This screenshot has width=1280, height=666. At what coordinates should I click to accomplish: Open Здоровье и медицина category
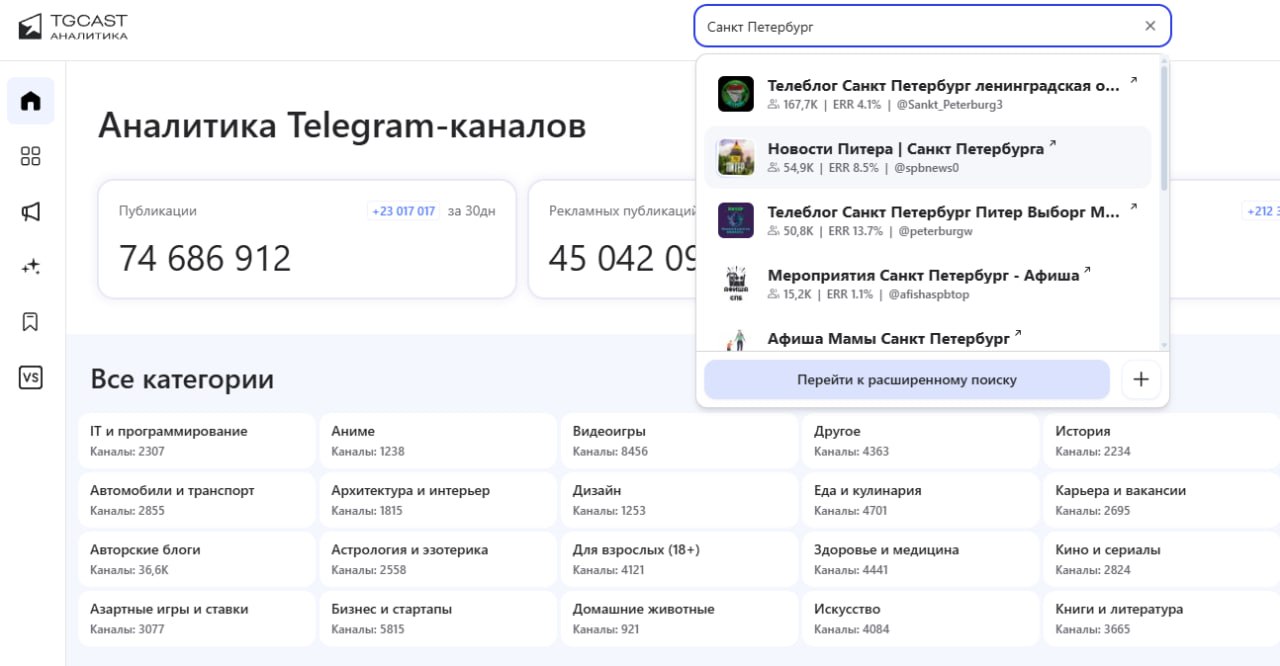click(921, 559)
